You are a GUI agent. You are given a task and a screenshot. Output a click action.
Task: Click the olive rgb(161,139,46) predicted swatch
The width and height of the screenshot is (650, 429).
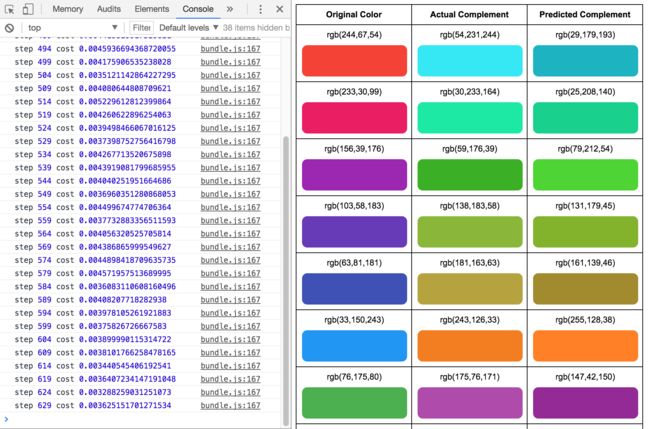point(585,288)
